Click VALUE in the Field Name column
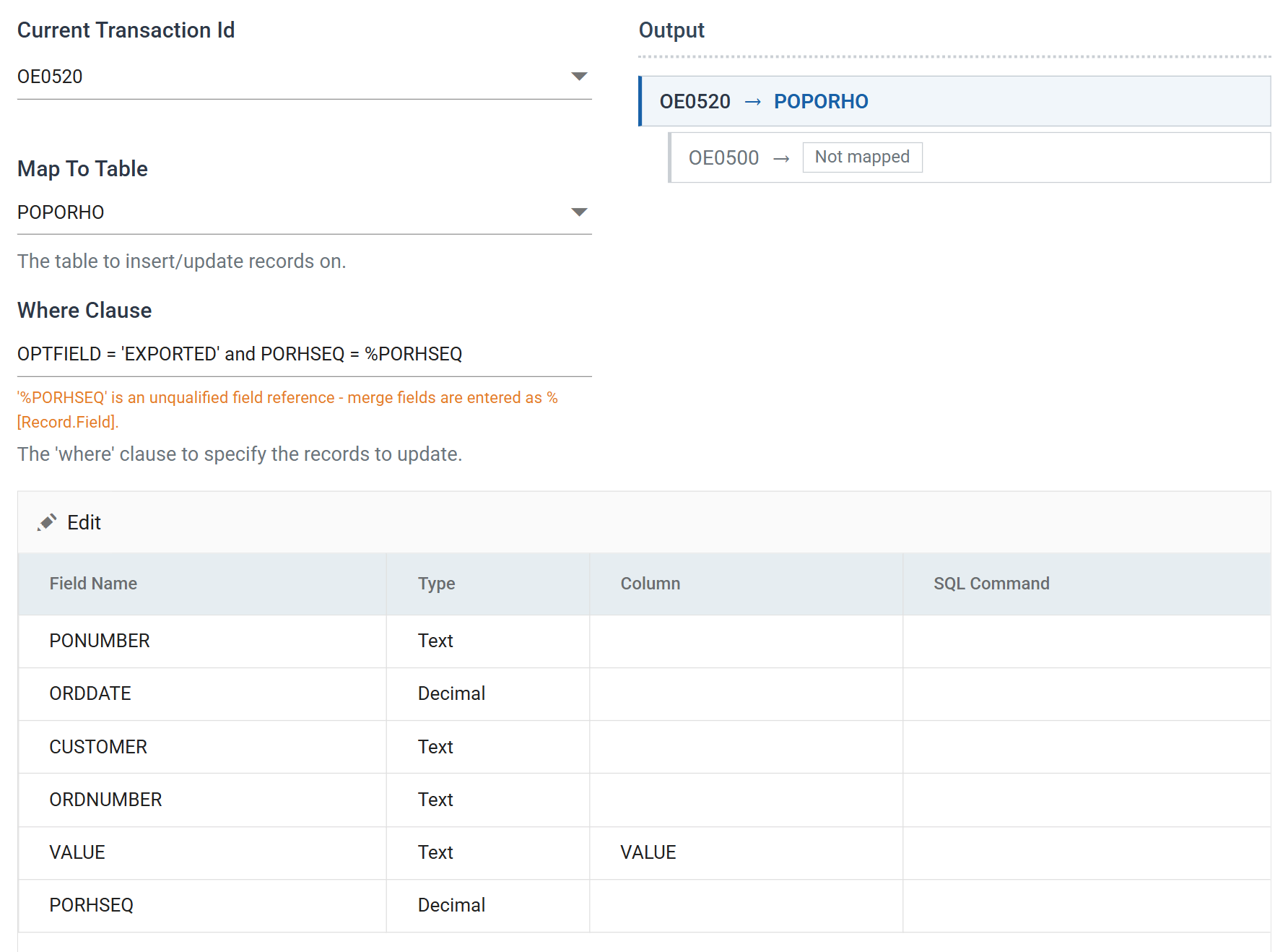1288x952 pixels. (x=77, y=852)
